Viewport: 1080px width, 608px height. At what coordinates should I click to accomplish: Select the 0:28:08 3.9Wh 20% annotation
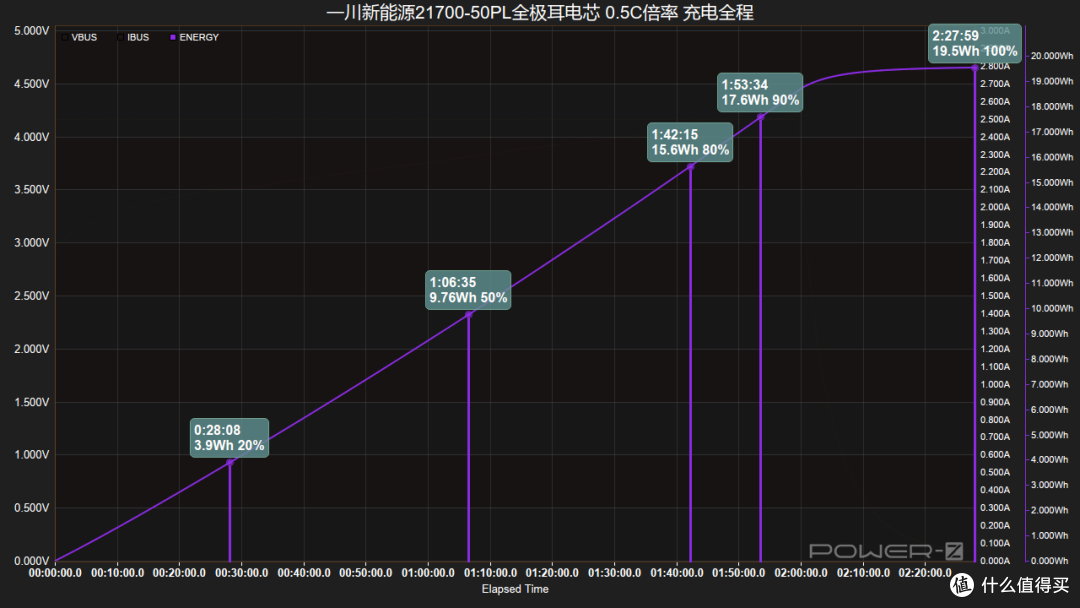click(x=229, y=438)
